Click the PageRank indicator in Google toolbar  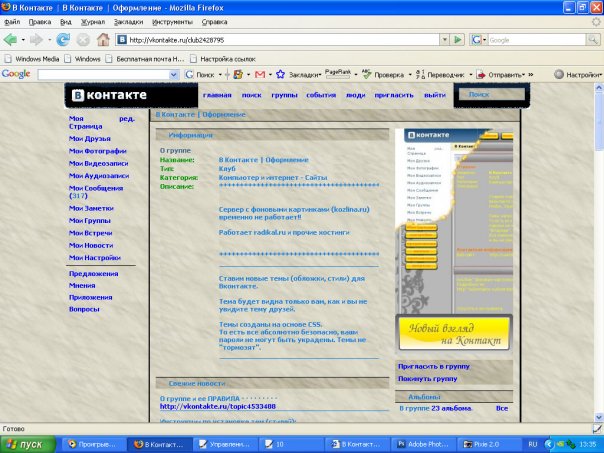(338, 74)
